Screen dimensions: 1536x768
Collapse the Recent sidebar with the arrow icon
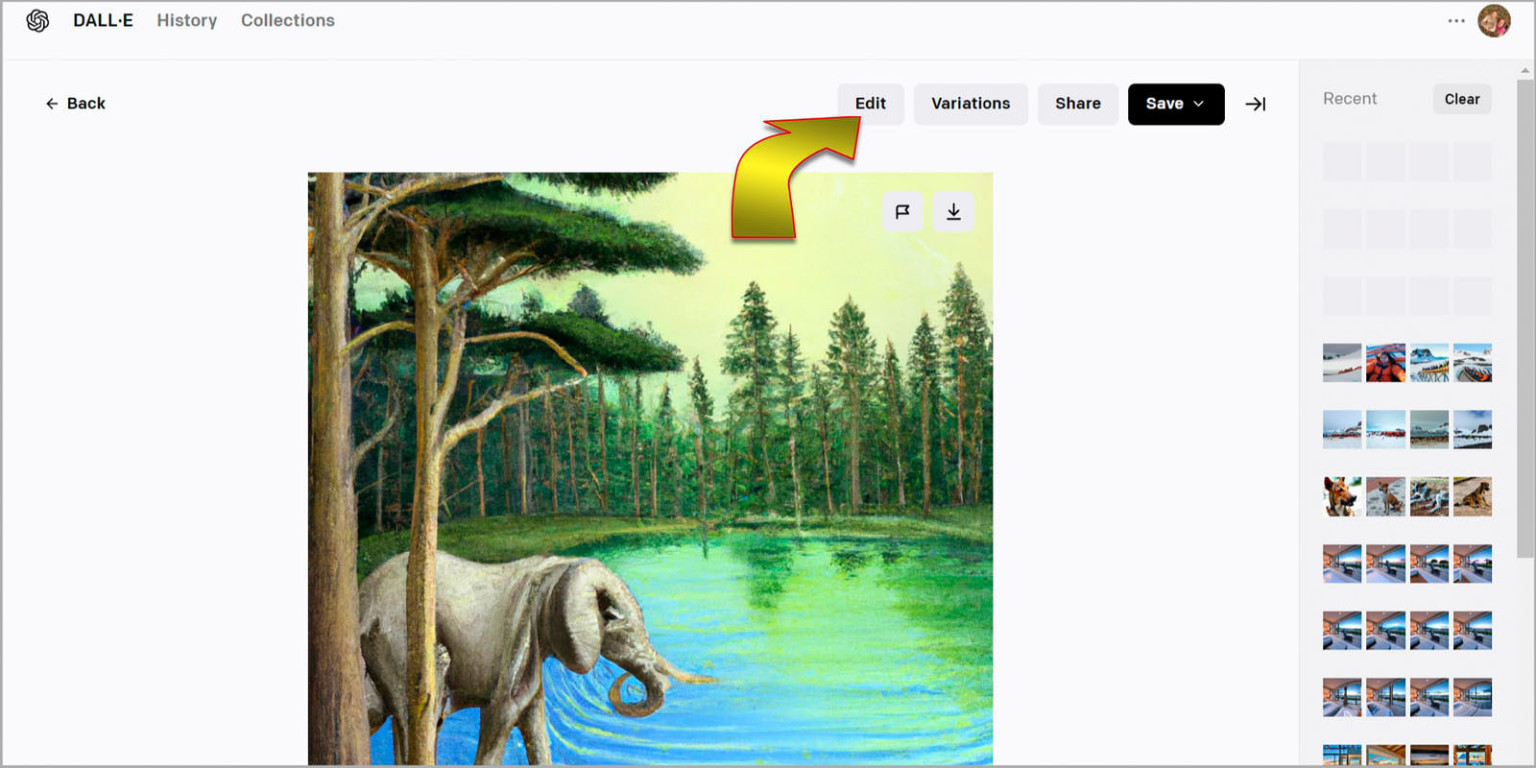pos(1256,103)
